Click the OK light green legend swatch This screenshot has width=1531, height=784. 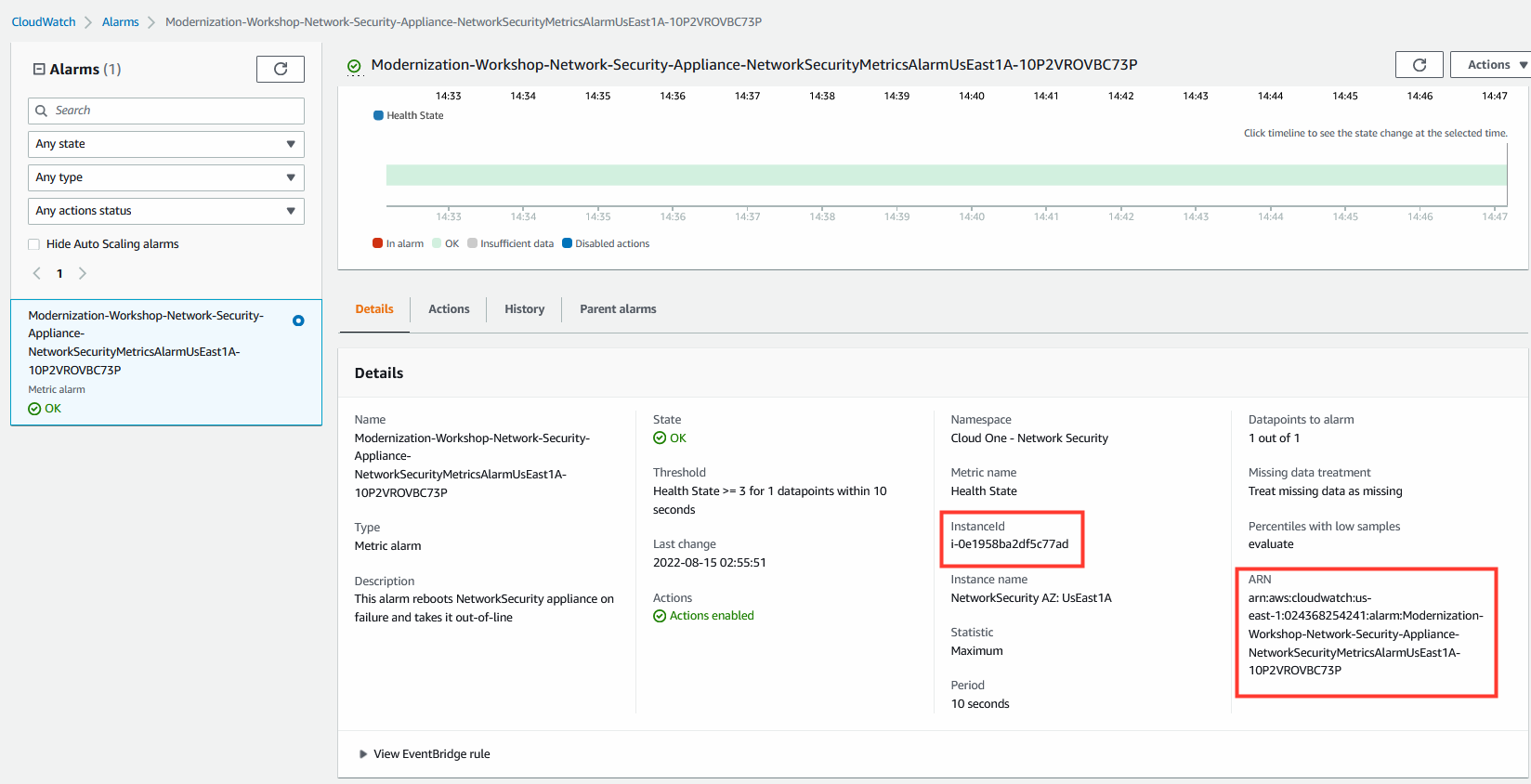pos(437,243)
